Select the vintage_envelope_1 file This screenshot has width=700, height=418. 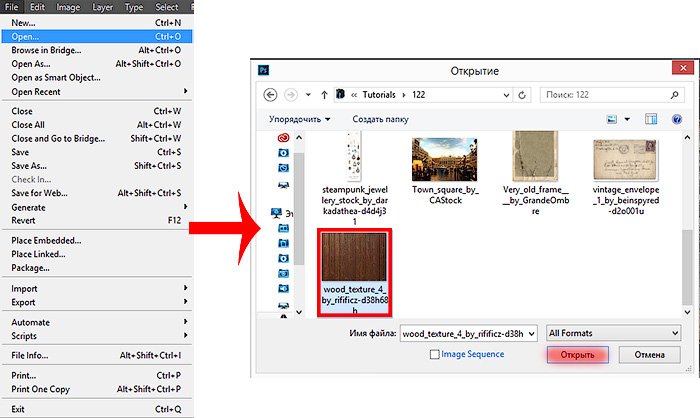coord(625,176)
